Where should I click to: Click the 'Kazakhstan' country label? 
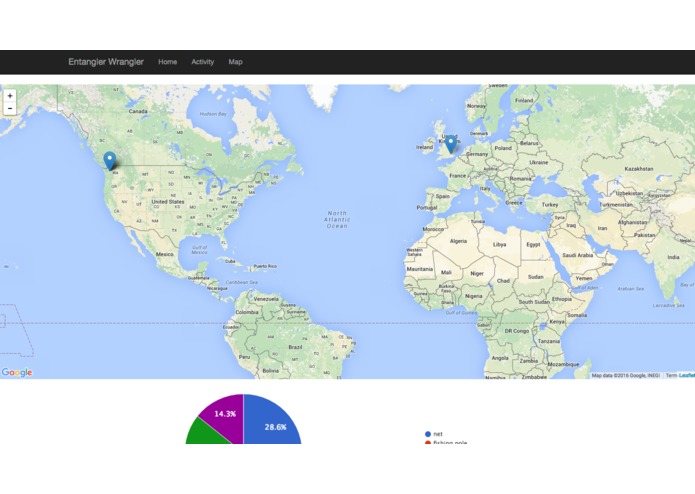pyautogui.click(x=639, y=169)
